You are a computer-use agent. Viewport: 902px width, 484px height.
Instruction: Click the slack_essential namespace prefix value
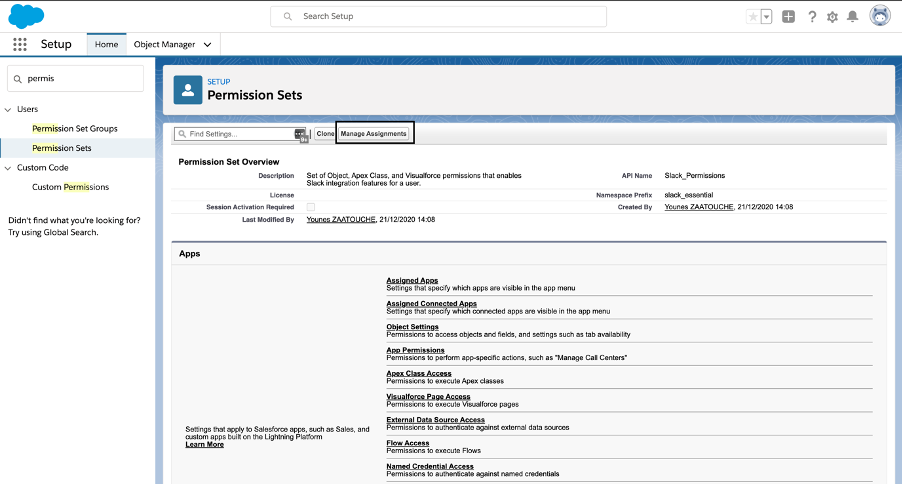(689, 195)
